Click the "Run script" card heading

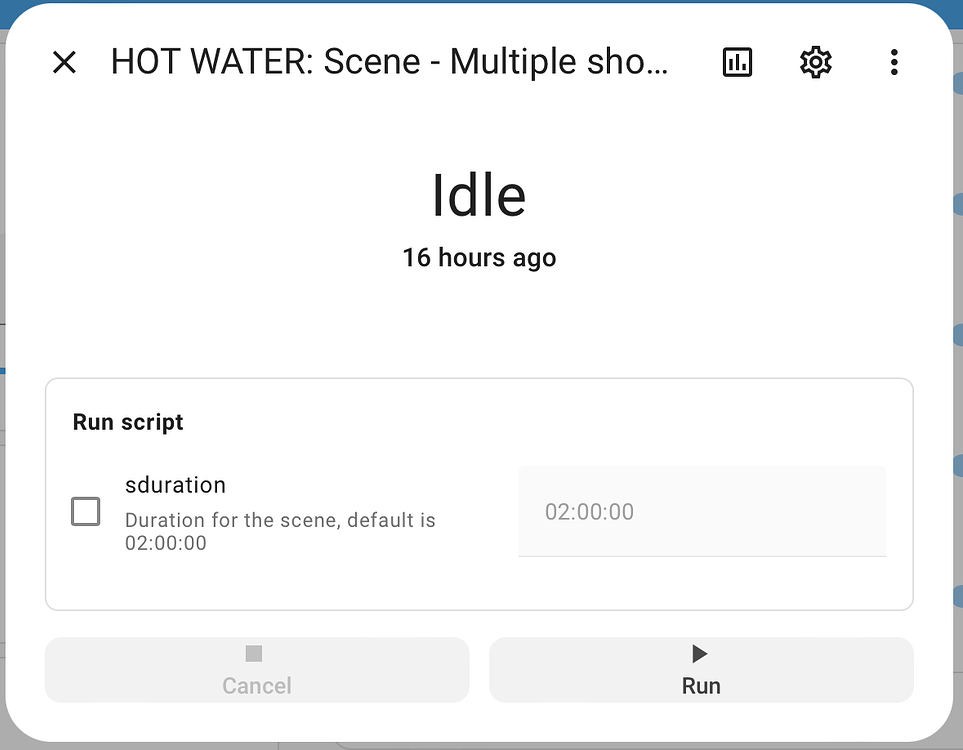(x=128, y=422)
